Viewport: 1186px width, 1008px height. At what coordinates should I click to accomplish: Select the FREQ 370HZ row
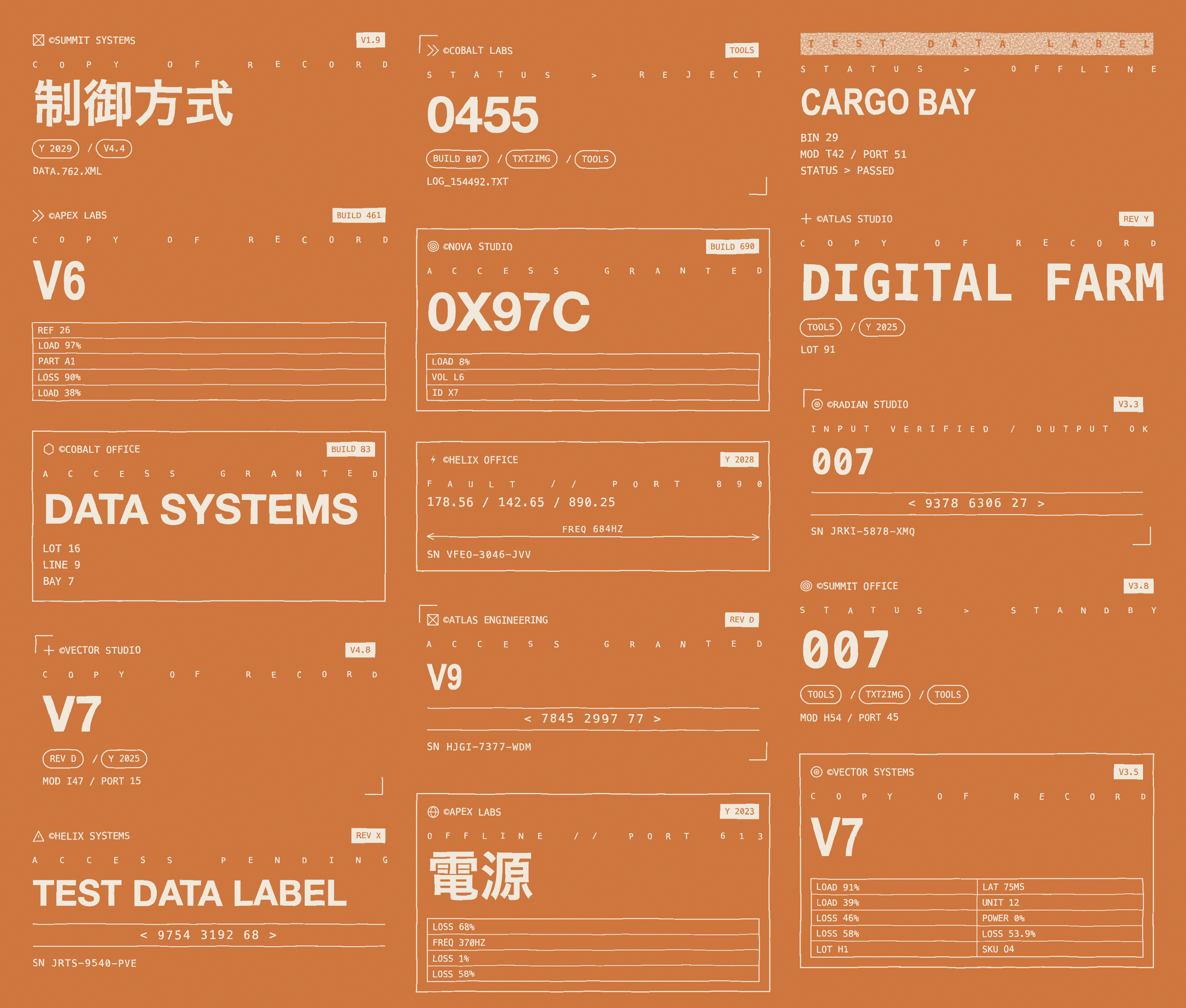tap(593, 943)
